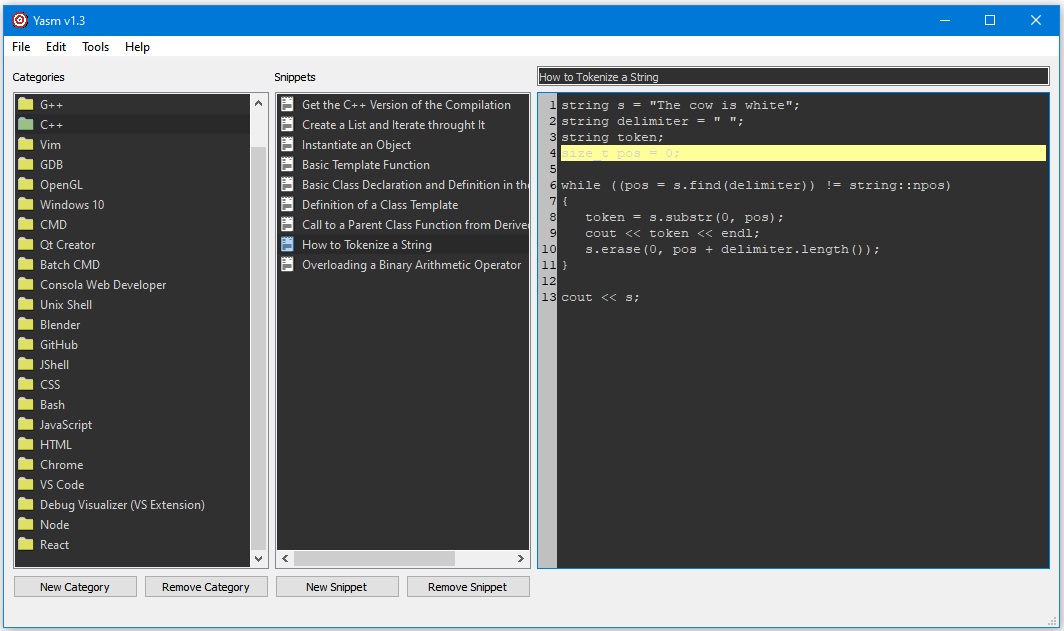Screen dimensions: 1064x631
Task: Click the Blender folder icon
Action: click(x=26, y=324)
